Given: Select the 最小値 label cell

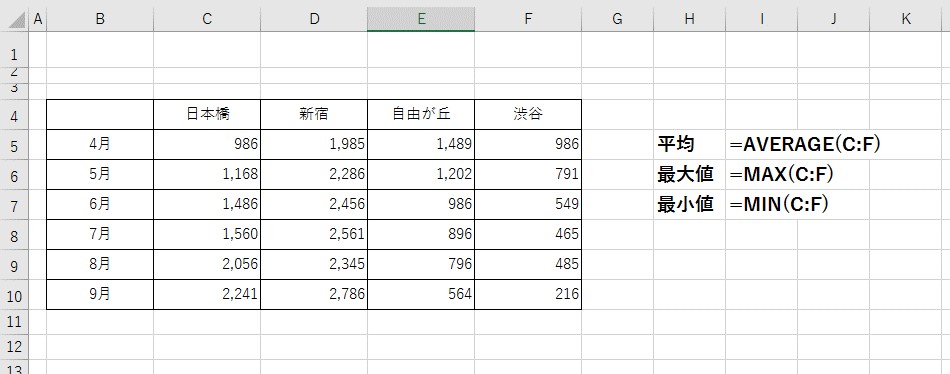Looking at the screenshot, I should 689,205.
